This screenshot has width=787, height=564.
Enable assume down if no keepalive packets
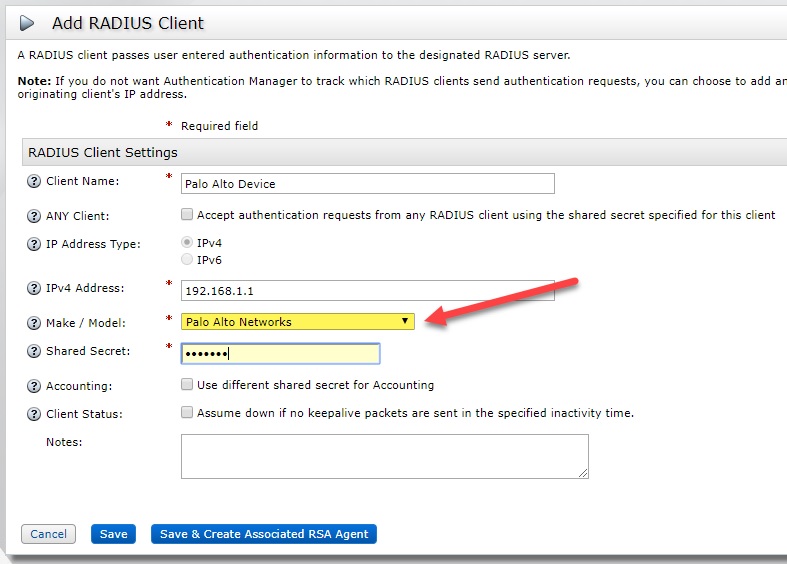[187, 413]
